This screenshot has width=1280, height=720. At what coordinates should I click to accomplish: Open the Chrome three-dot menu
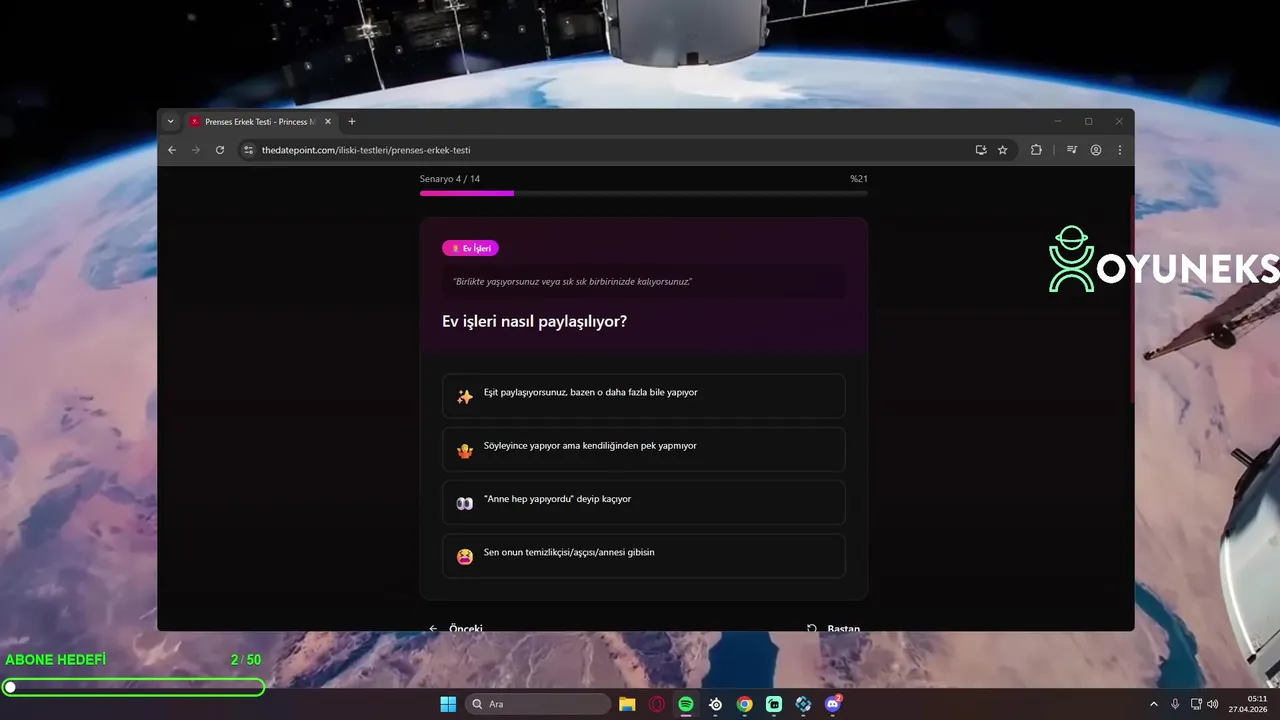tap(1120, 150)
